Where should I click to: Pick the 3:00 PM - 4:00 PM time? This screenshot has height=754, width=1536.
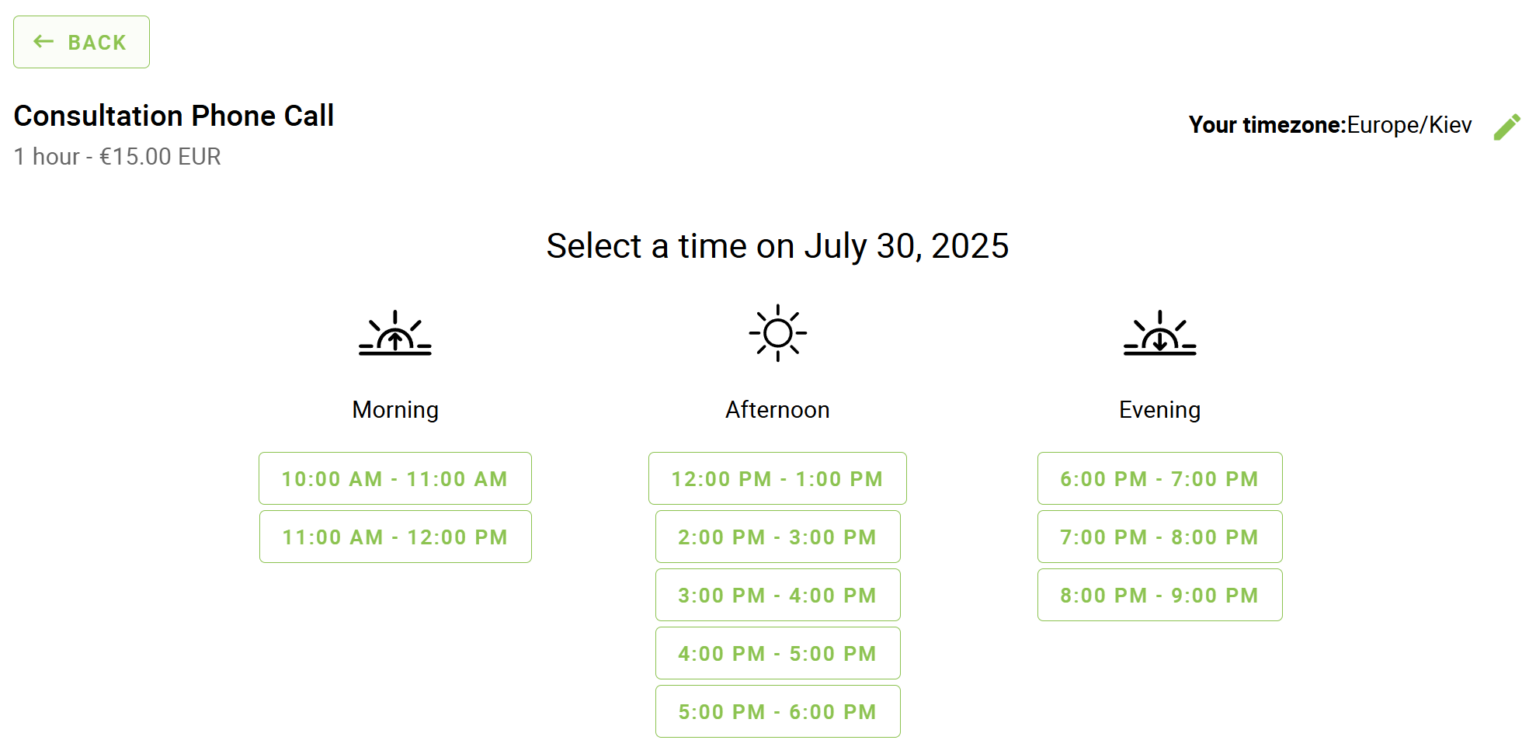pyautogui.click(x=777, y=595)
